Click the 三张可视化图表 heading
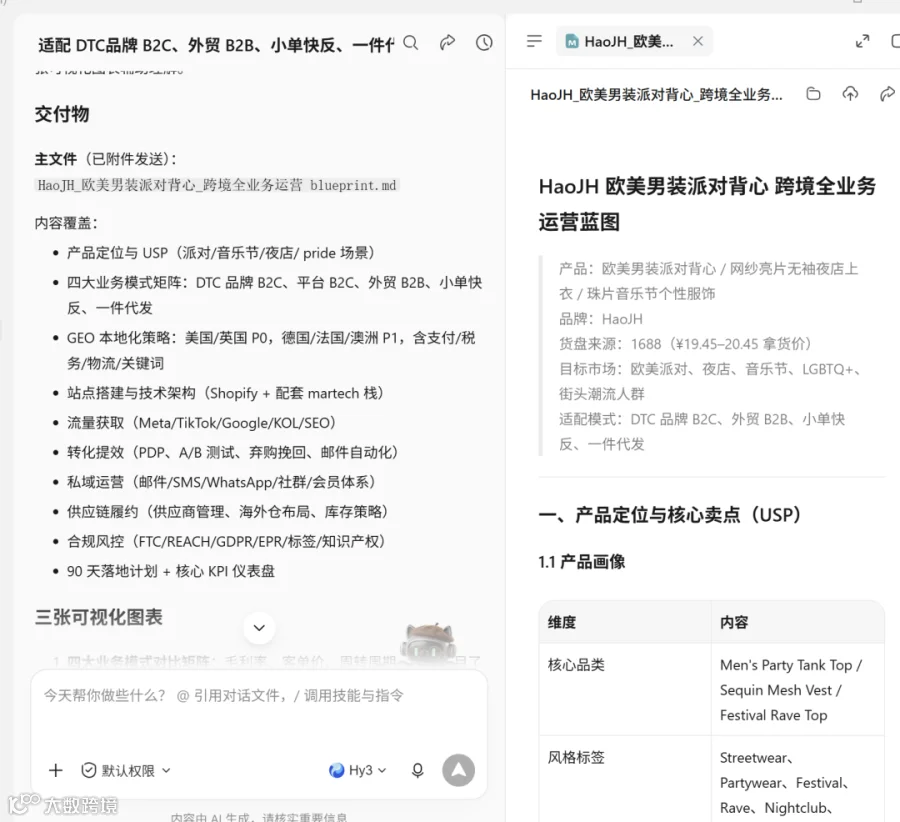 click(99, 617)
